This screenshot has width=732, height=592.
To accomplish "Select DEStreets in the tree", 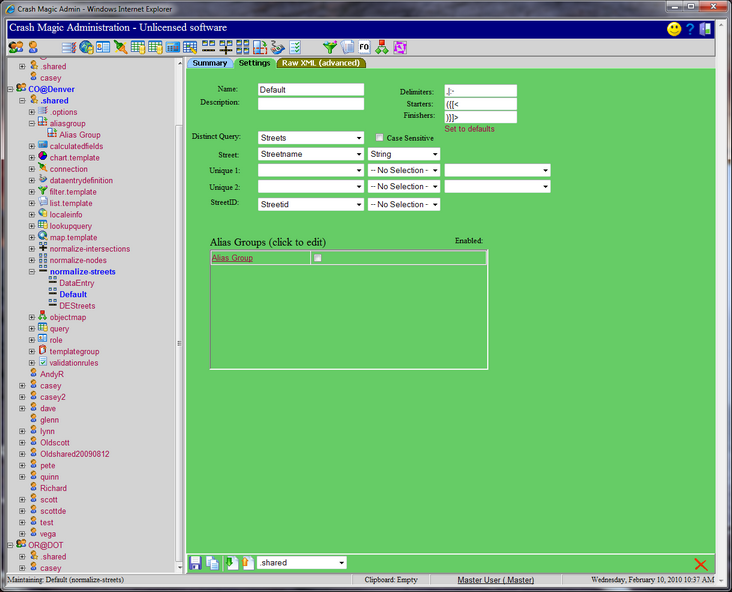I will pos(77,306).
